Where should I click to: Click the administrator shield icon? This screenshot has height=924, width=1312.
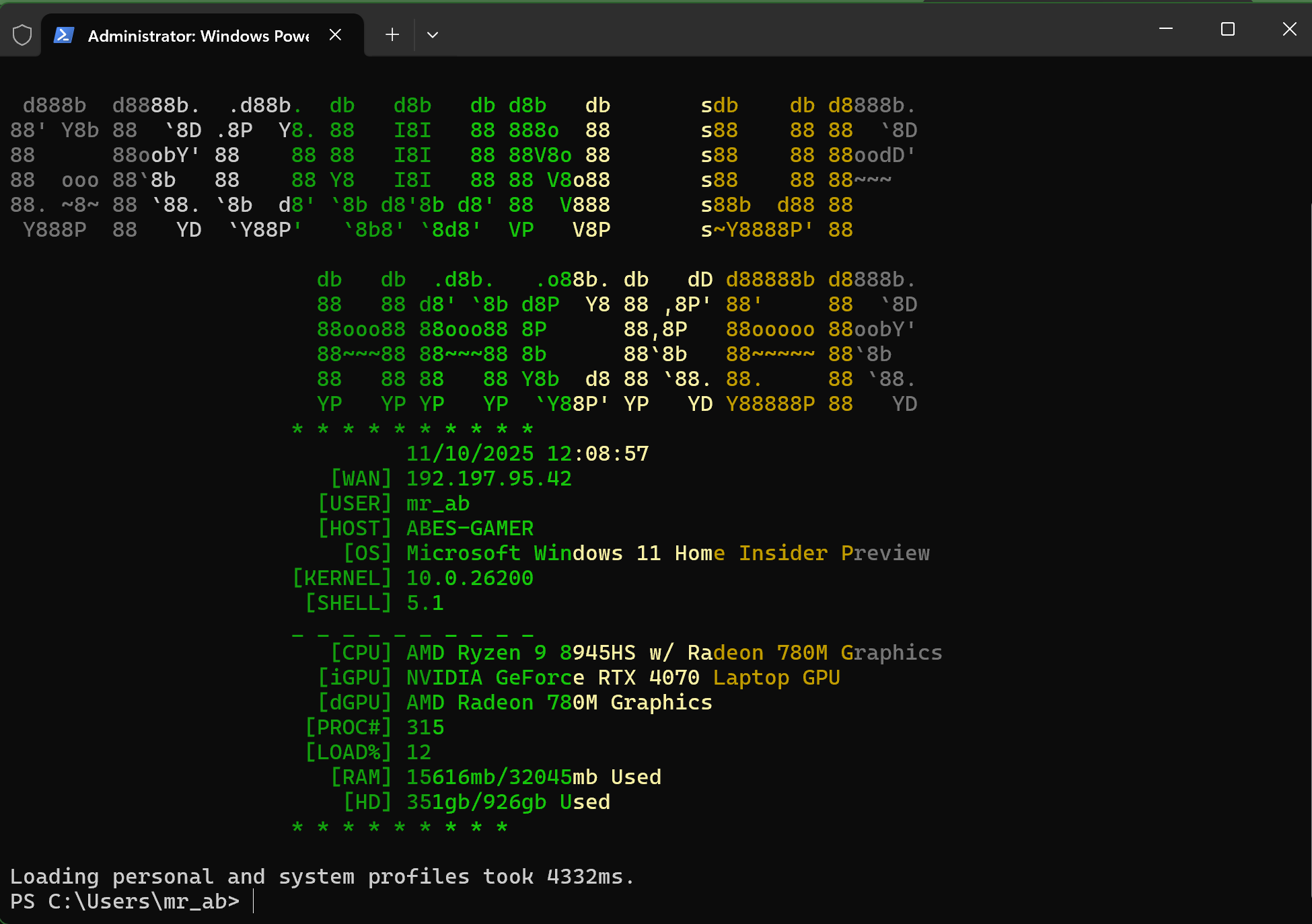(22, 35)
